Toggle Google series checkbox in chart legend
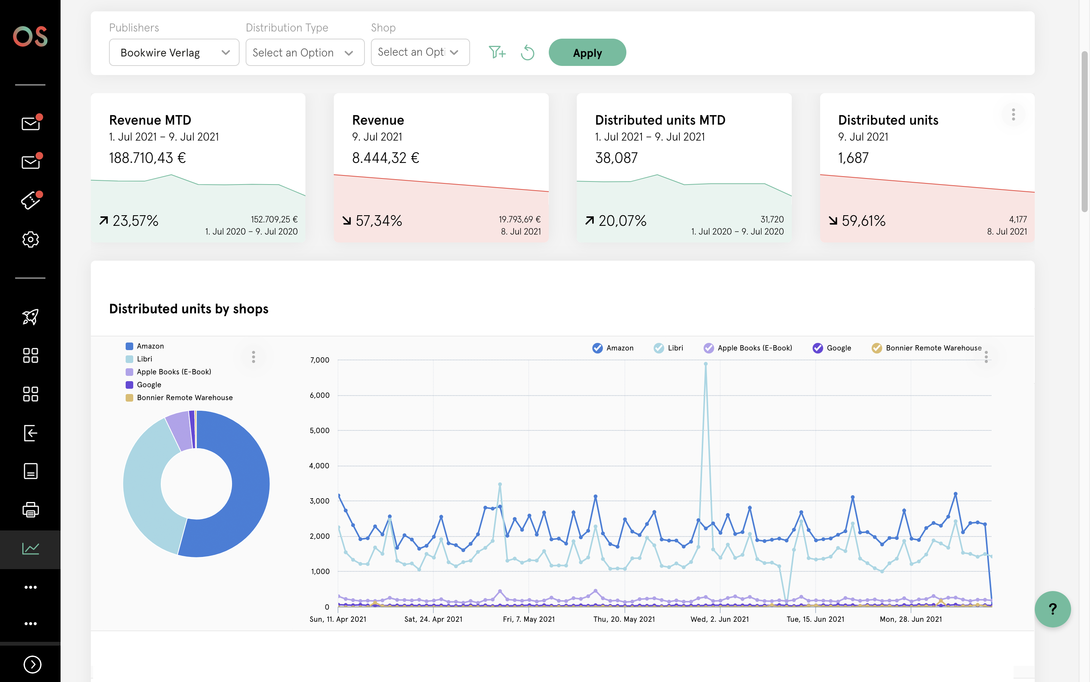 [x=818, y=348]
